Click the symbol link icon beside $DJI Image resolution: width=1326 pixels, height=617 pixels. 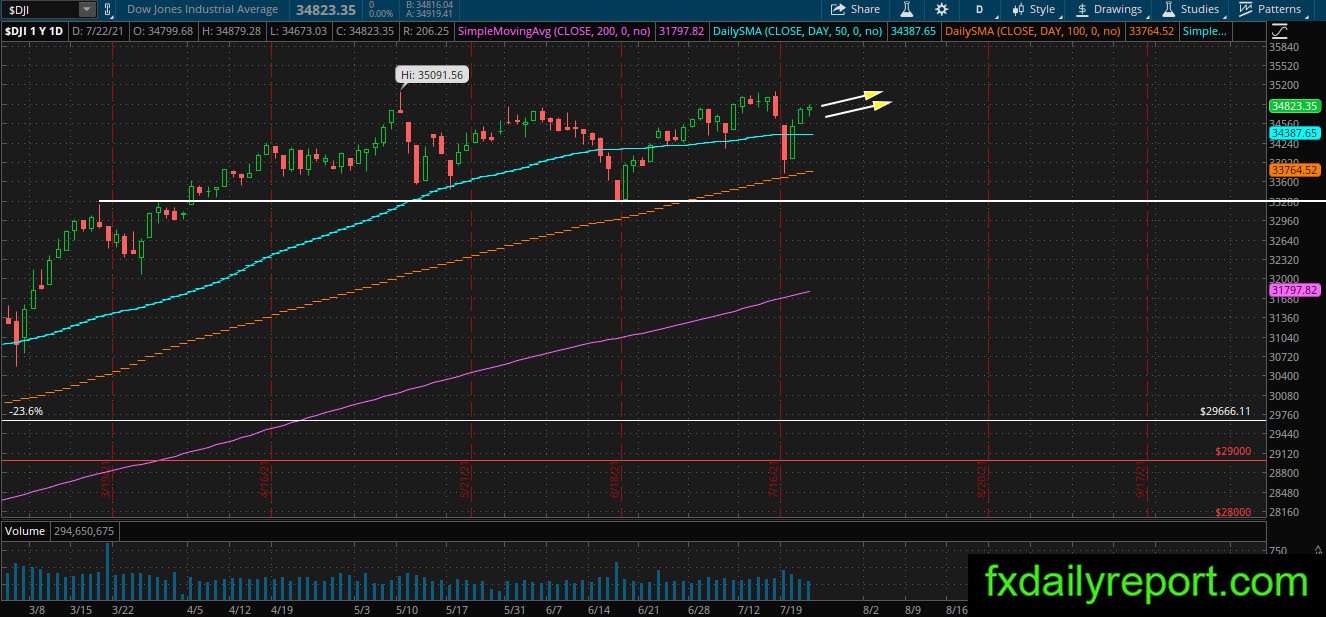pos(108,9)
